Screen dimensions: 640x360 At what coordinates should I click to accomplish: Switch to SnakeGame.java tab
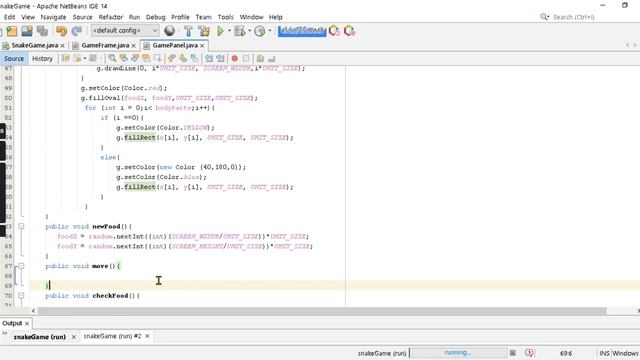[34, 45]
